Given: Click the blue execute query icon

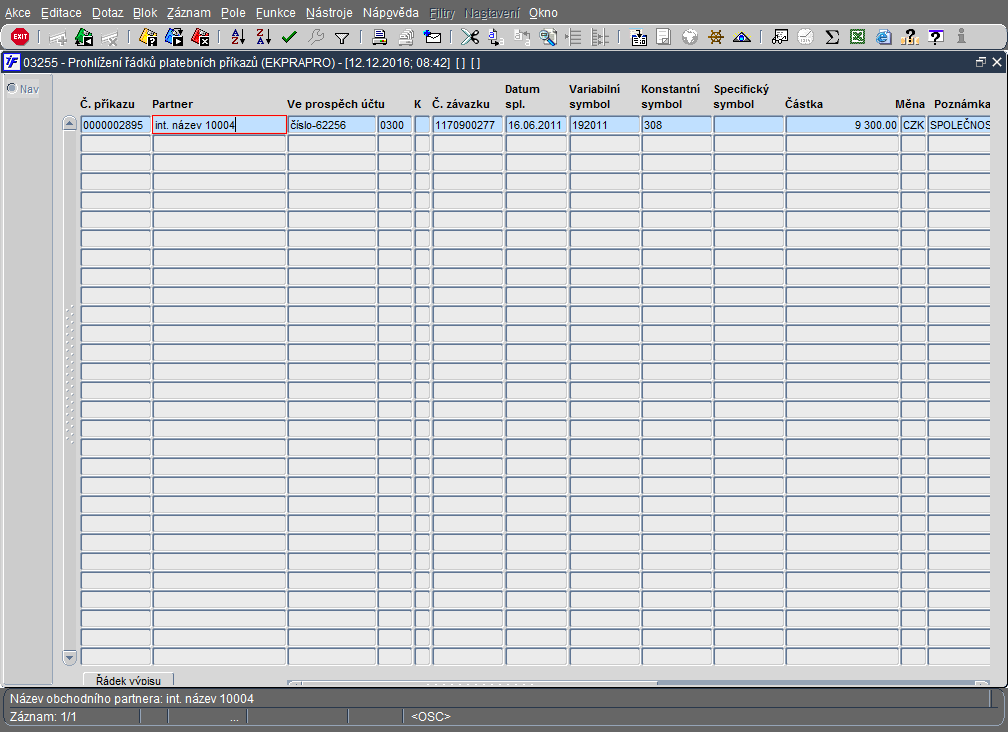Looking at the screenshot, I should coord(174,37).
